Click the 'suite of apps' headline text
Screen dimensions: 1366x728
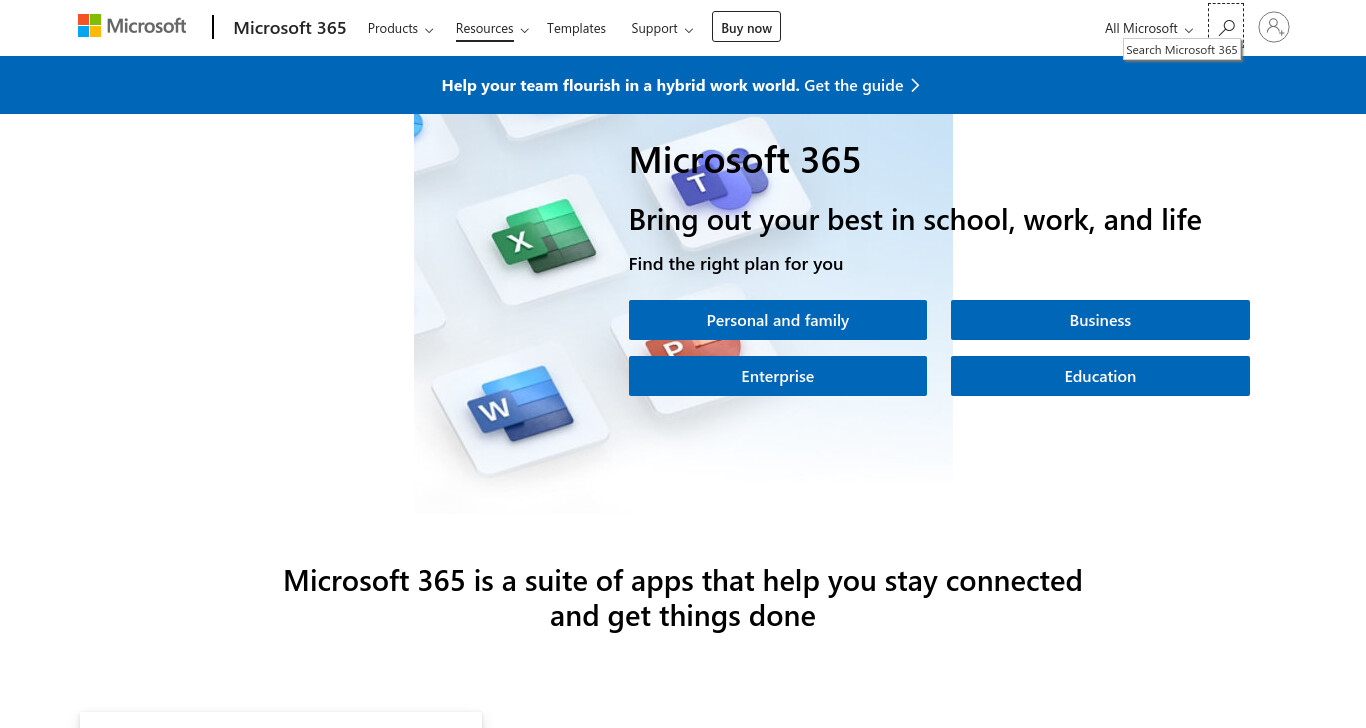(683, 598)
